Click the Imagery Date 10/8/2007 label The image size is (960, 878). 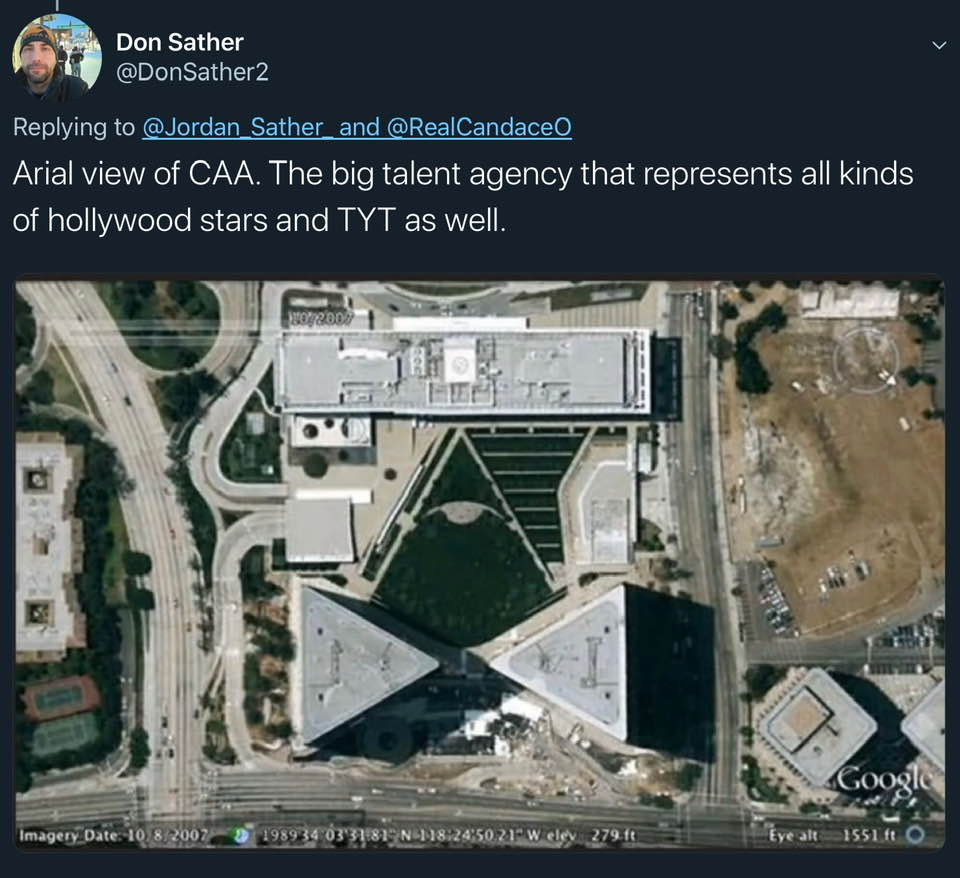[x=116, y=834]
